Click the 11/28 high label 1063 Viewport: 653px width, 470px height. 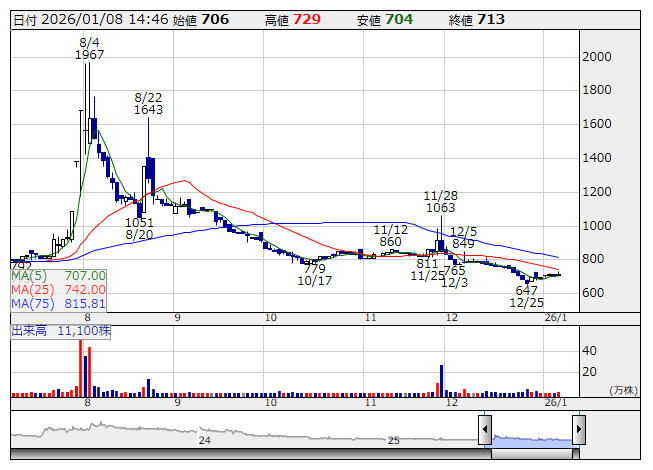440,208
